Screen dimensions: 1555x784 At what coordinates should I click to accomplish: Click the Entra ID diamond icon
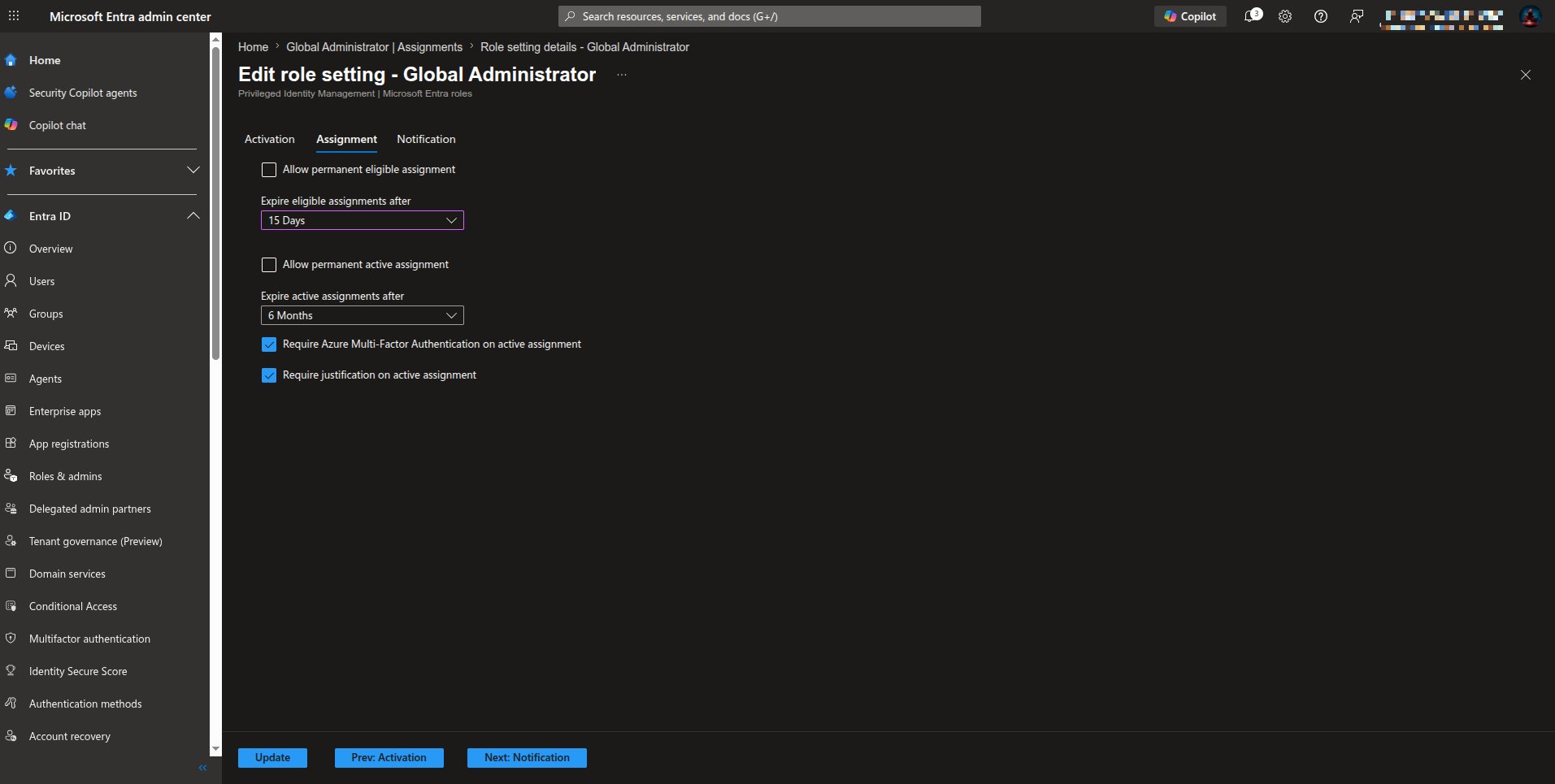point(11,216)
